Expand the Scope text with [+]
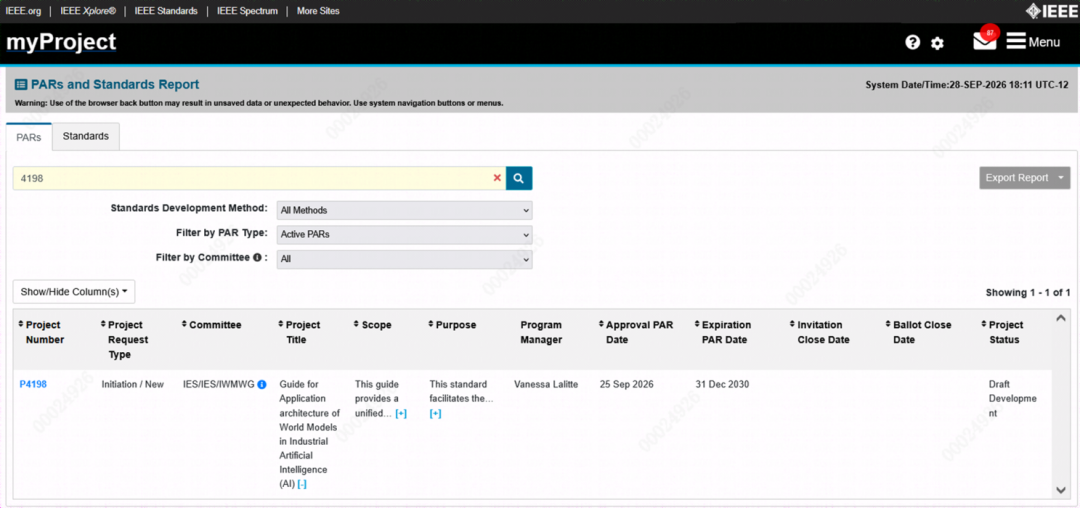The height and width of the screenshot is (508, 1080). pyautogui.click(x=401, y=414)
